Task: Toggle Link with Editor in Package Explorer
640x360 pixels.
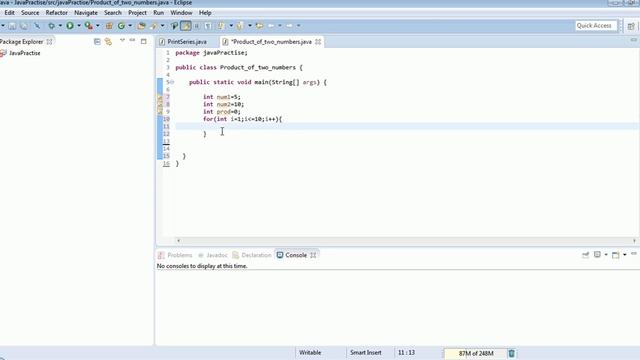Action: coord(108,41)
